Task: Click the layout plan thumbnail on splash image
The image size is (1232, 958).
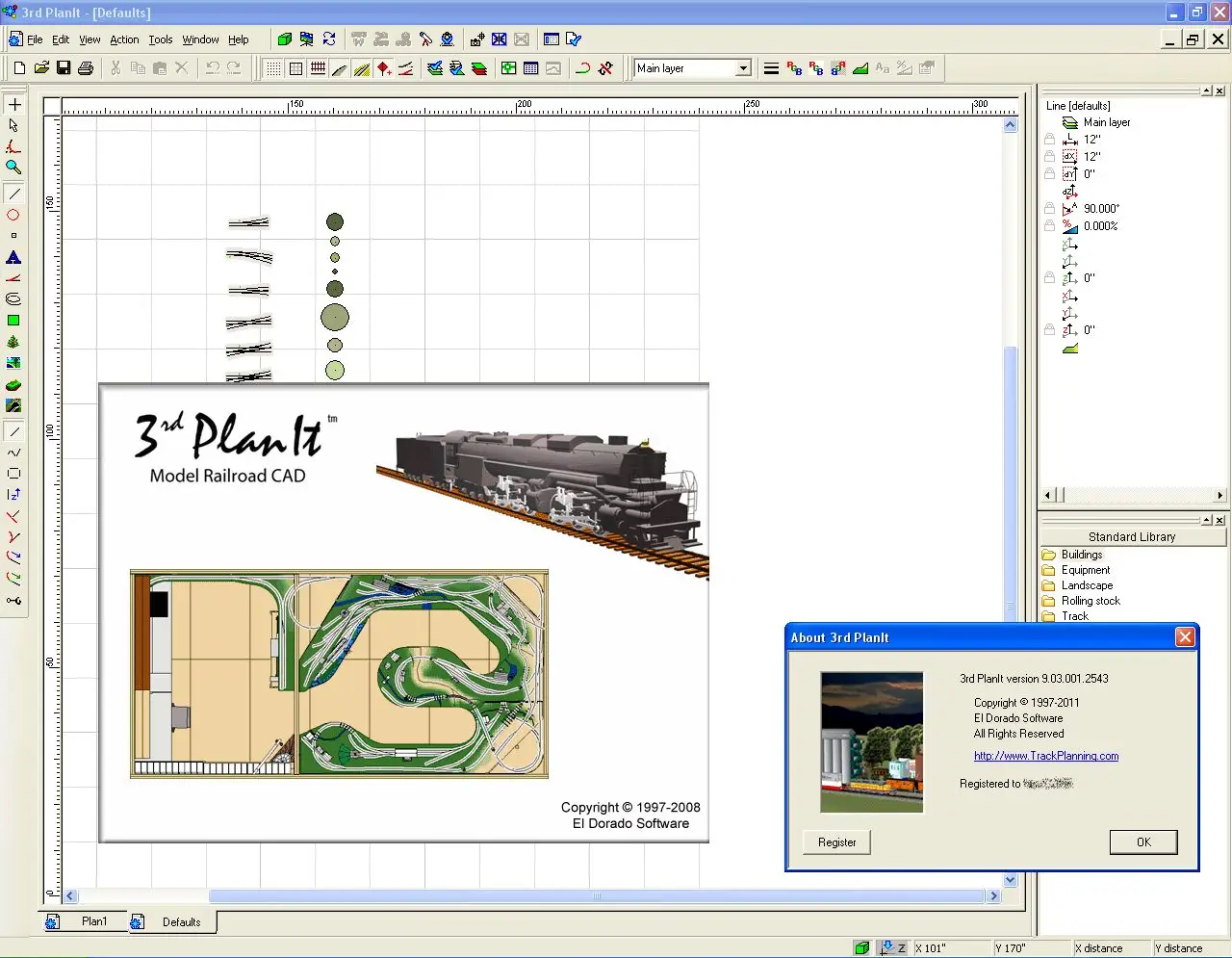Action: tap(339, 674)
